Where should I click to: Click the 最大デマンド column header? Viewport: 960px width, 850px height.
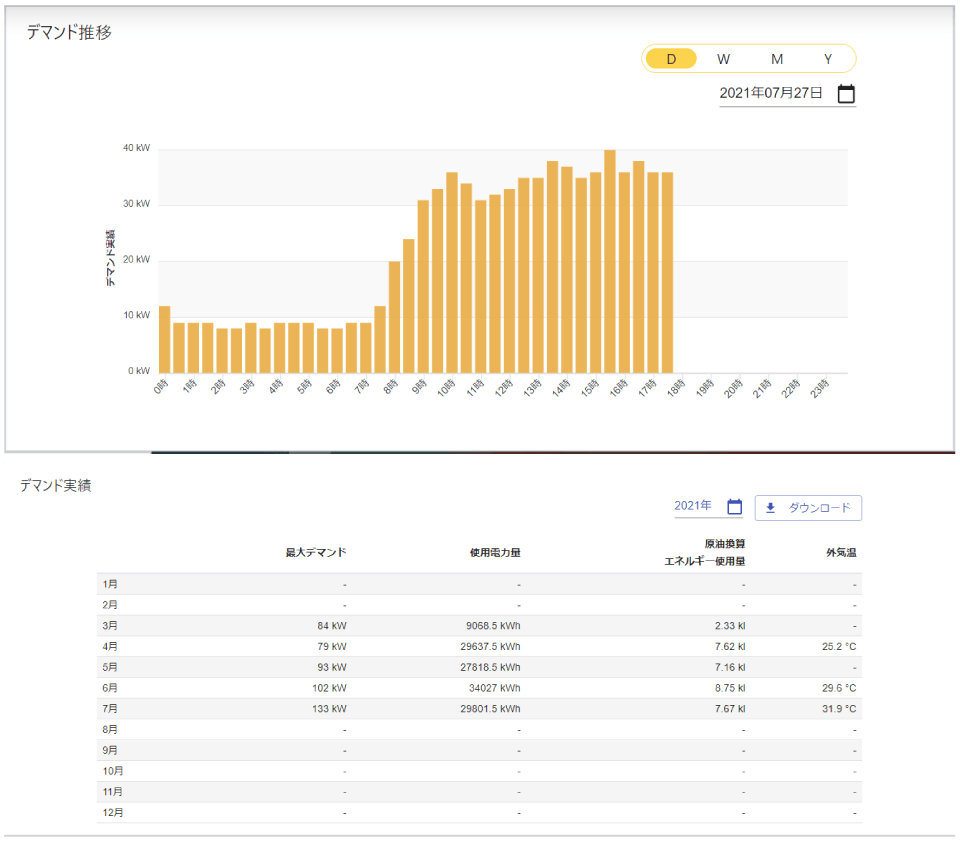pos(315,552)
